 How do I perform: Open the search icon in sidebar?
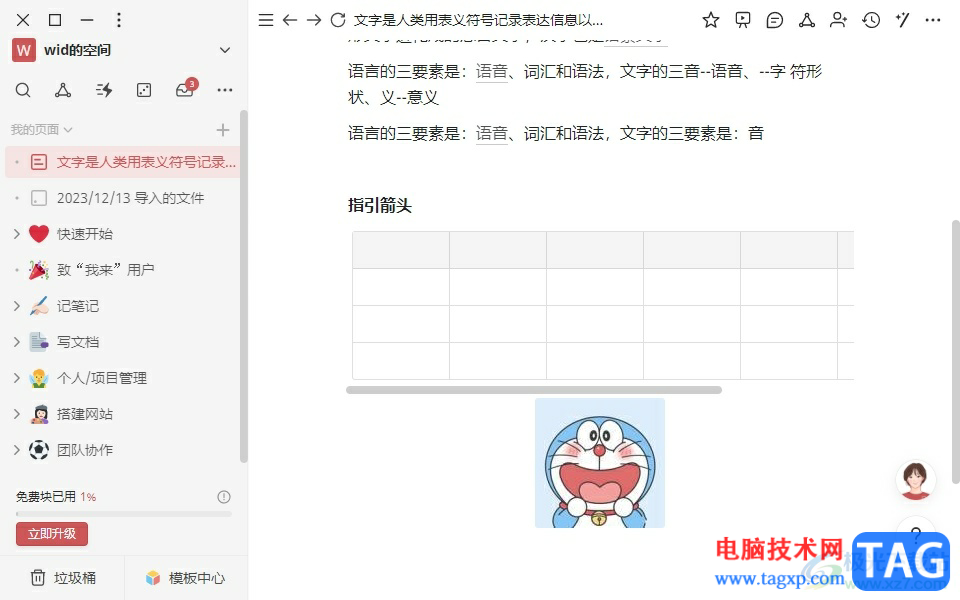click(x=23, y=91)
